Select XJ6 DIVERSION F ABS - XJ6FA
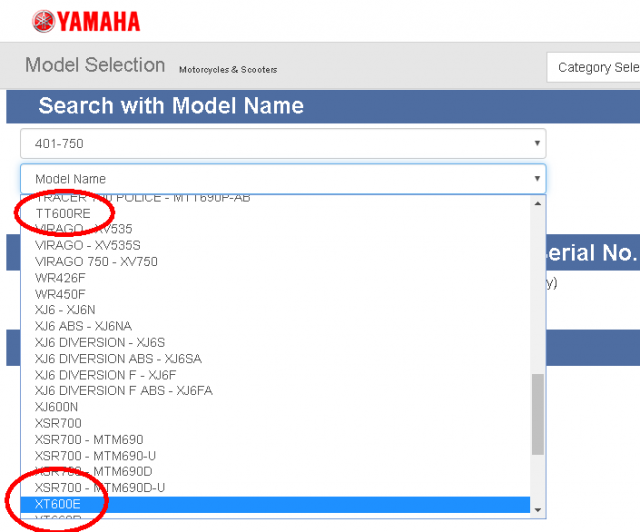640x532 pixels. (x=276, y=391)
